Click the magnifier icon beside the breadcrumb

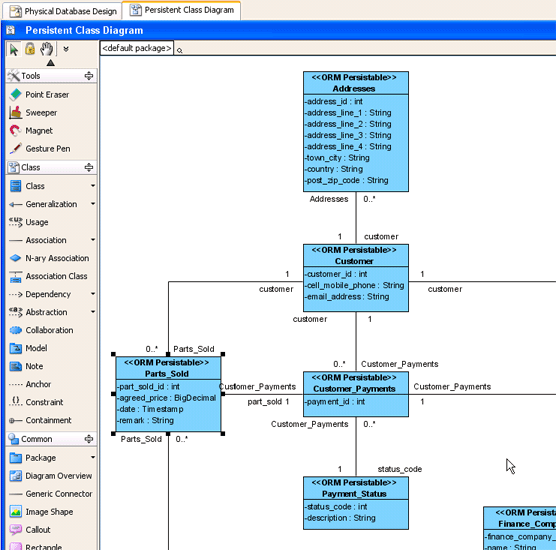(180, 51)
